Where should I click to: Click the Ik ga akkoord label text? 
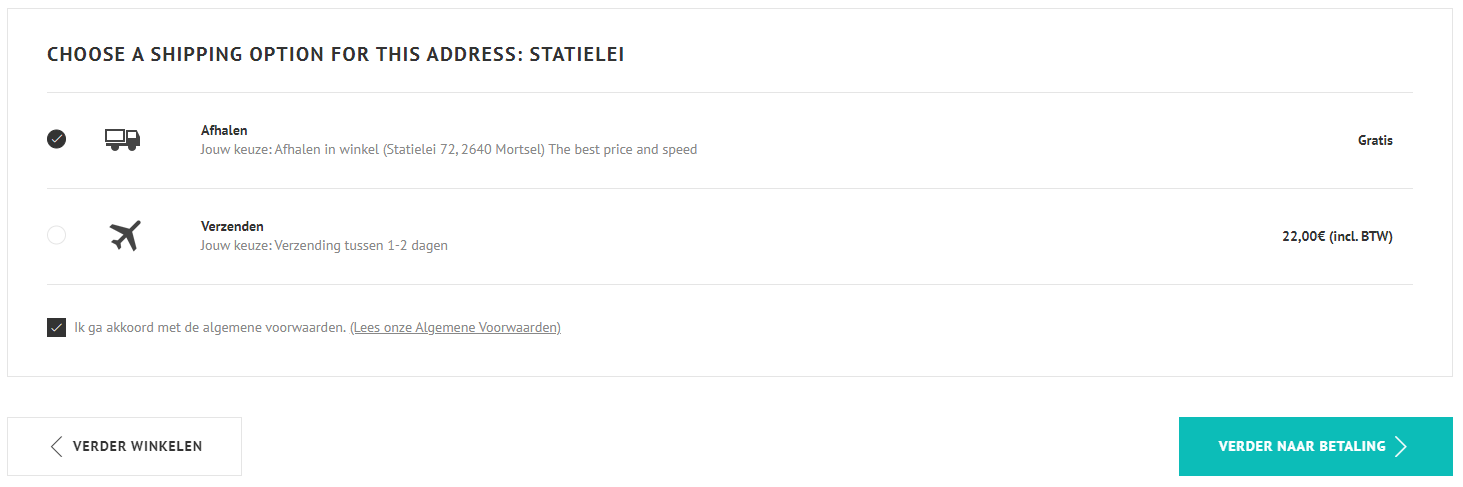point(210,327)
